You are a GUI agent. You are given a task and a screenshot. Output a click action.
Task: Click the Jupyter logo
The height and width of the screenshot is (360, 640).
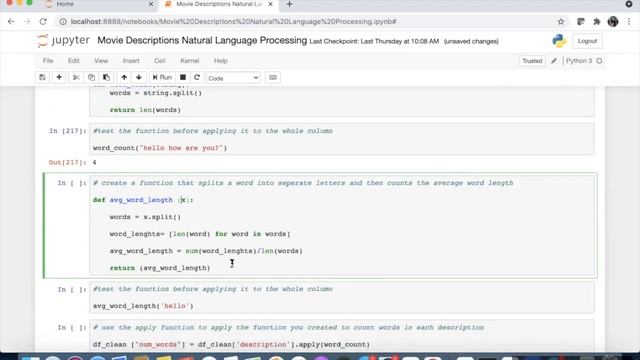pyautogui.click(x=63, y=40)
